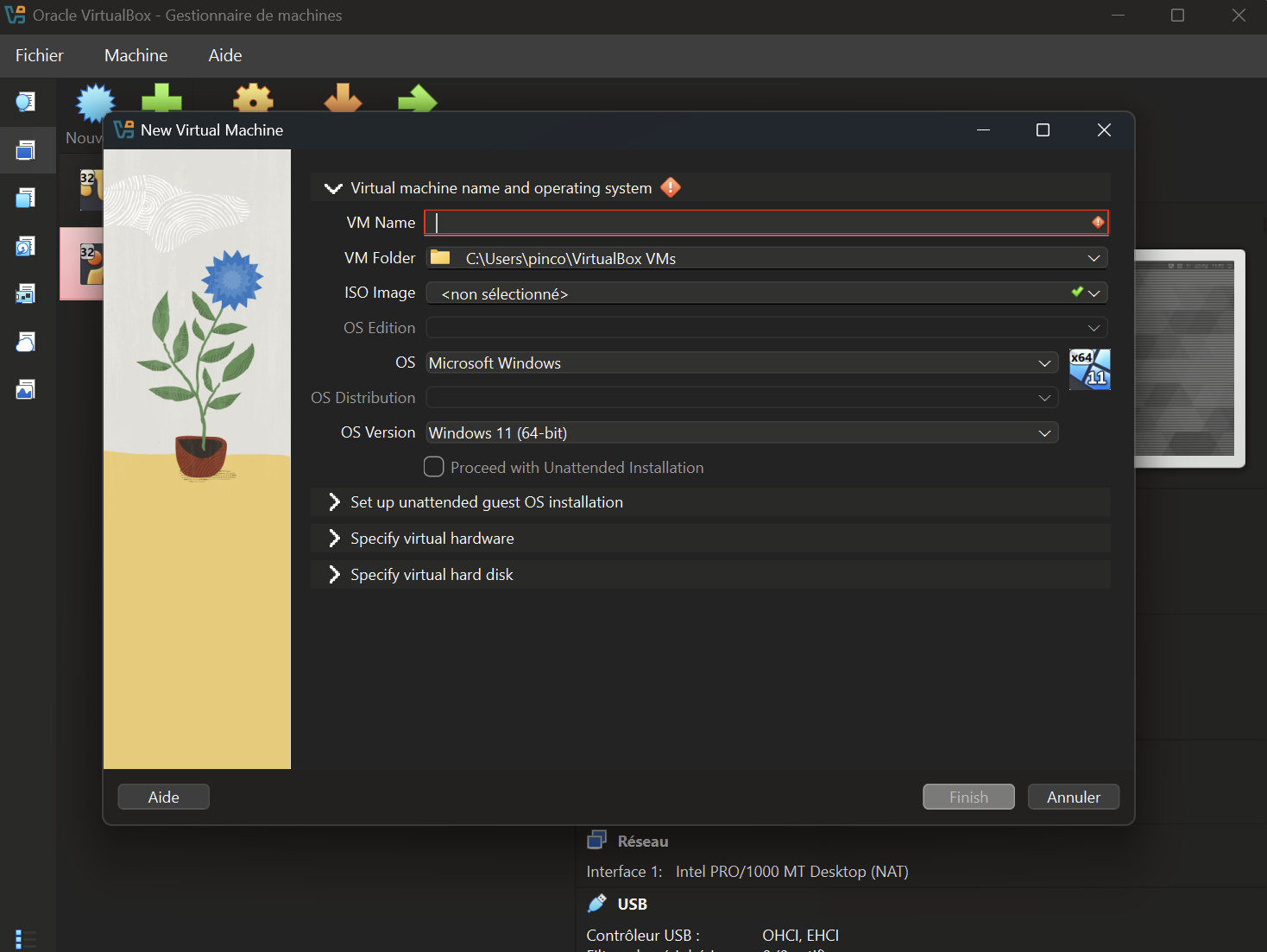Screen dimensions: 1267x952
Task: Click the Finish button
Action: [968, 797]
